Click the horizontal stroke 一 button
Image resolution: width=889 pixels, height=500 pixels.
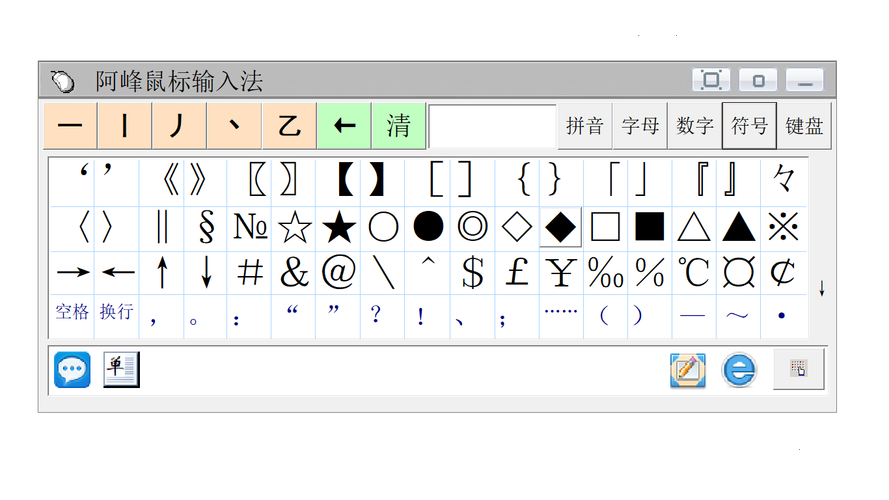[70, 126]
